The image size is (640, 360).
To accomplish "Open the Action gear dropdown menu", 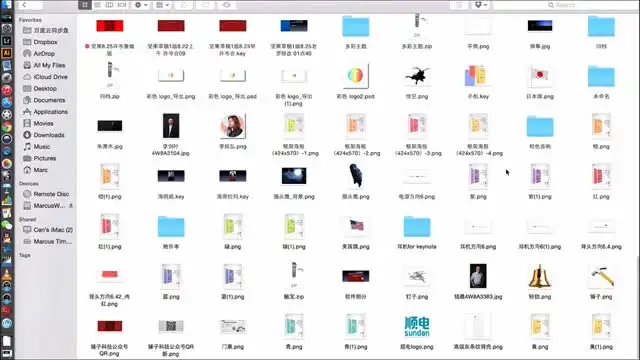I will [141, 5].
